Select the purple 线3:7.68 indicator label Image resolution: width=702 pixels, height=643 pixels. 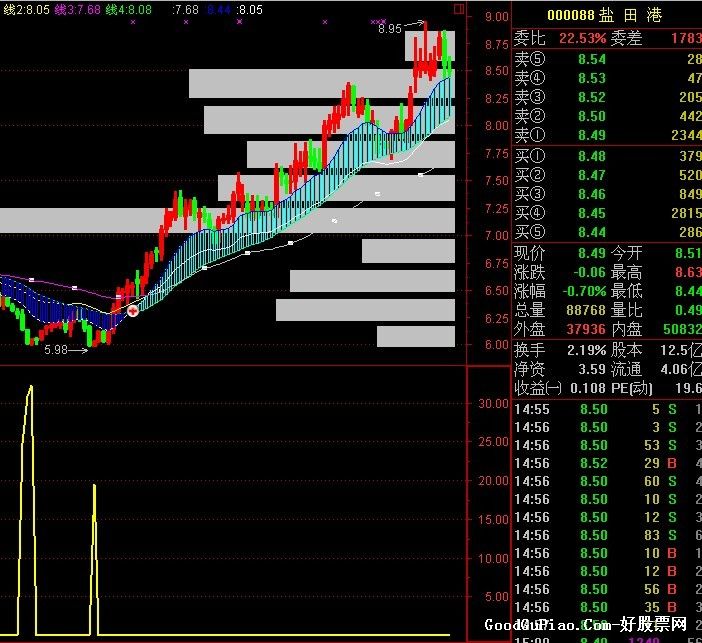(77, 9)
